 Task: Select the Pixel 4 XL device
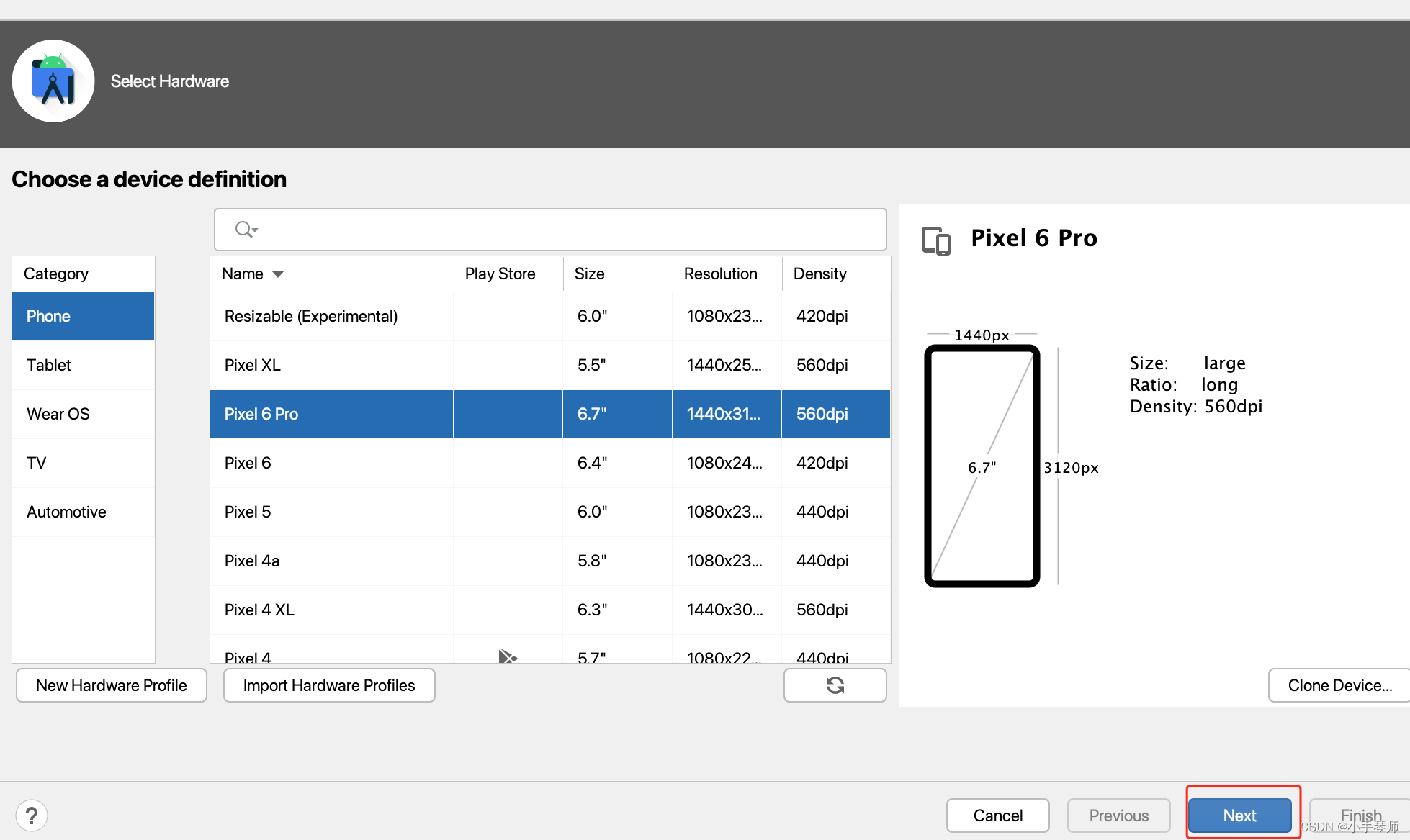[x=550, y=610]
